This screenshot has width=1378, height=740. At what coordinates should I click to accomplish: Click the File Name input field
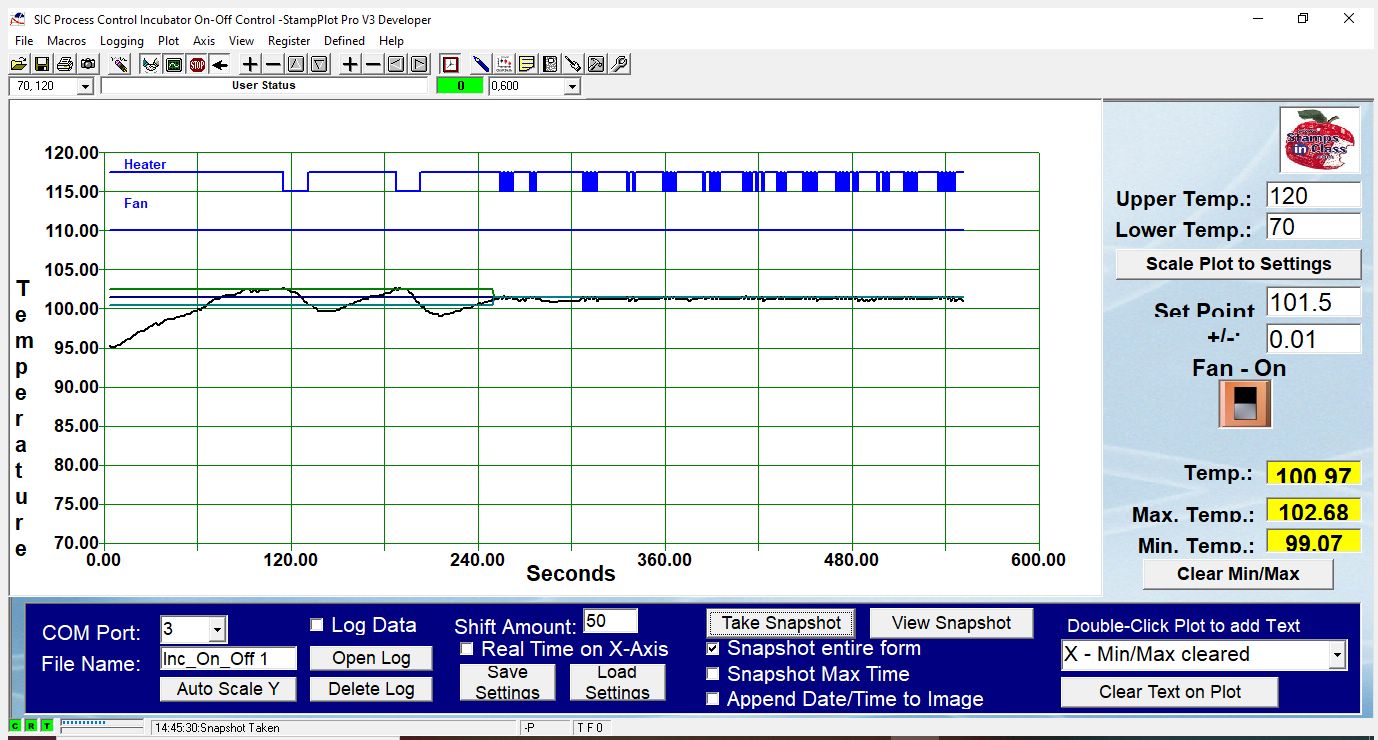pos(228,659)
